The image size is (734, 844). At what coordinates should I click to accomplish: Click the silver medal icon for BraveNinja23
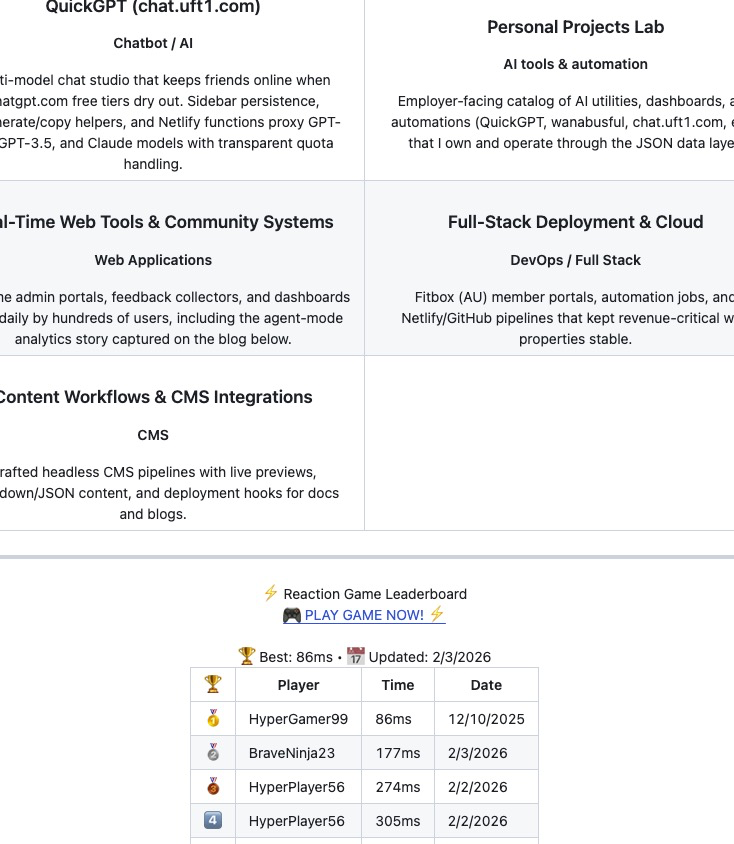tap(213, 753)
